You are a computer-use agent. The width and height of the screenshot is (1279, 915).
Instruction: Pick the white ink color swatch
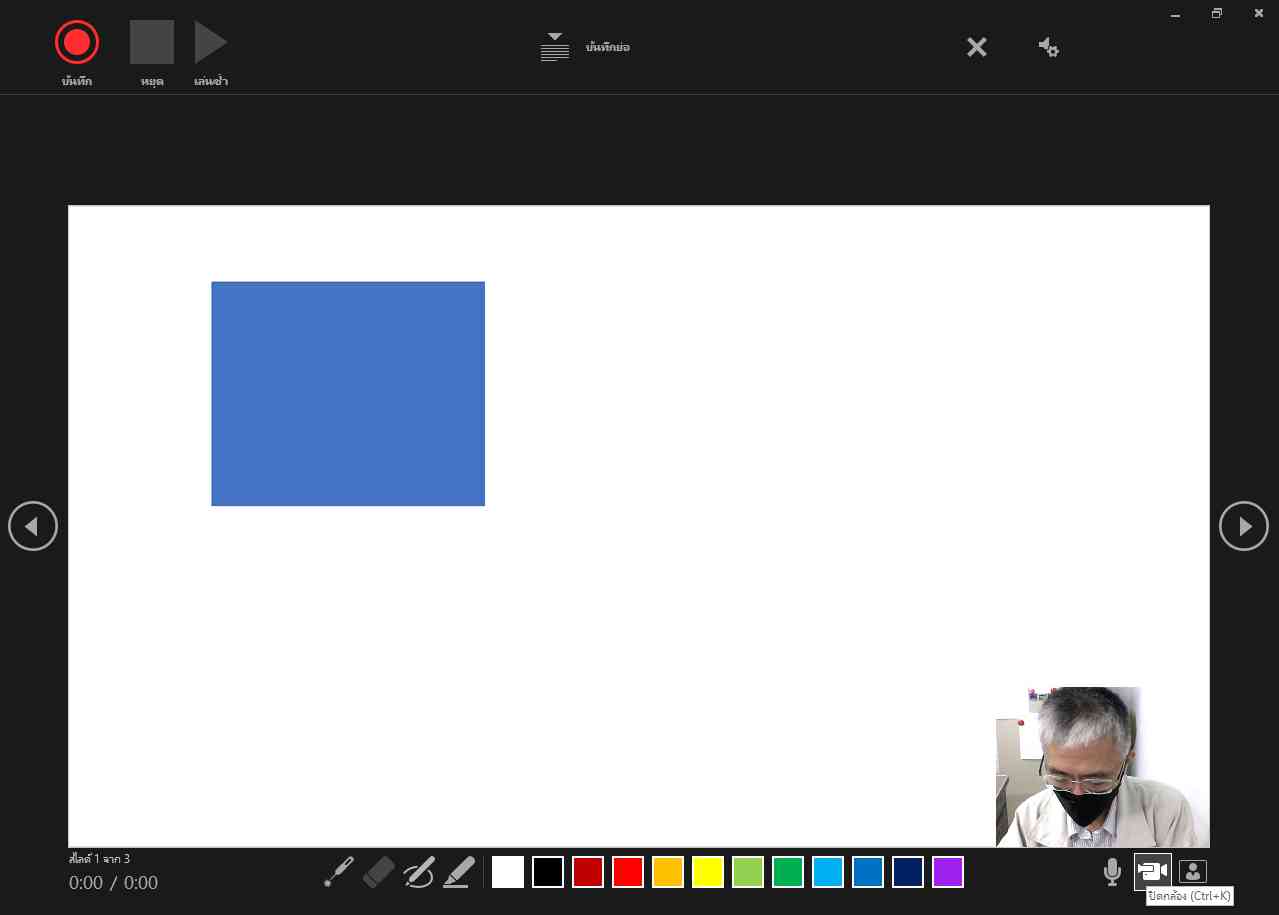click(x=508, y=872)
